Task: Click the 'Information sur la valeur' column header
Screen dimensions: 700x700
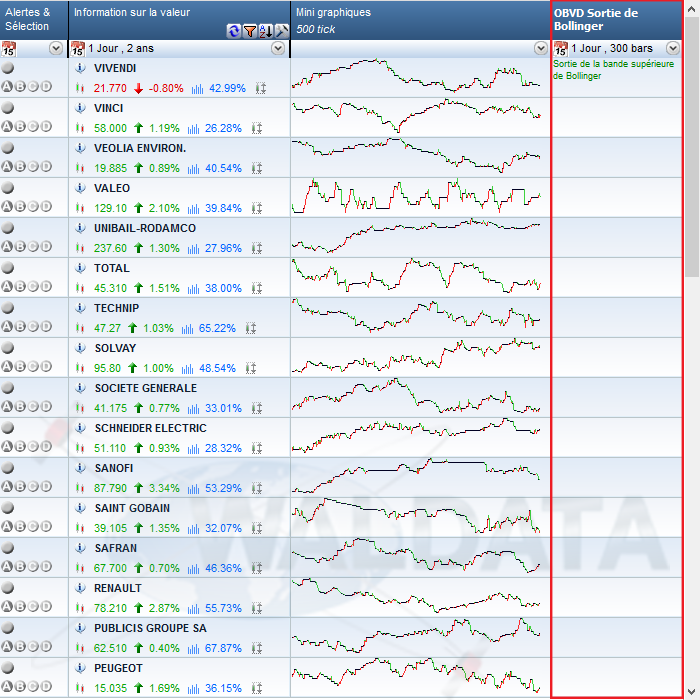Action: click(x=179, y=20)
